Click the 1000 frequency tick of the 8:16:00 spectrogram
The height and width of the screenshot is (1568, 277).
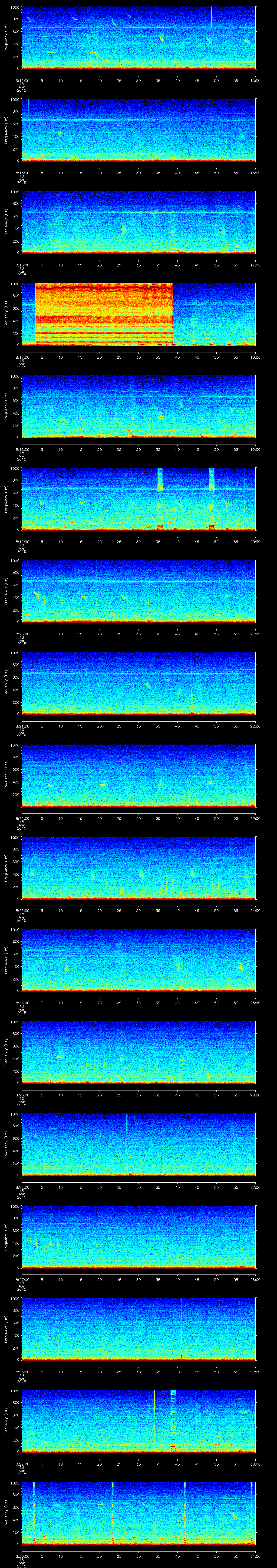coord(15,192)
